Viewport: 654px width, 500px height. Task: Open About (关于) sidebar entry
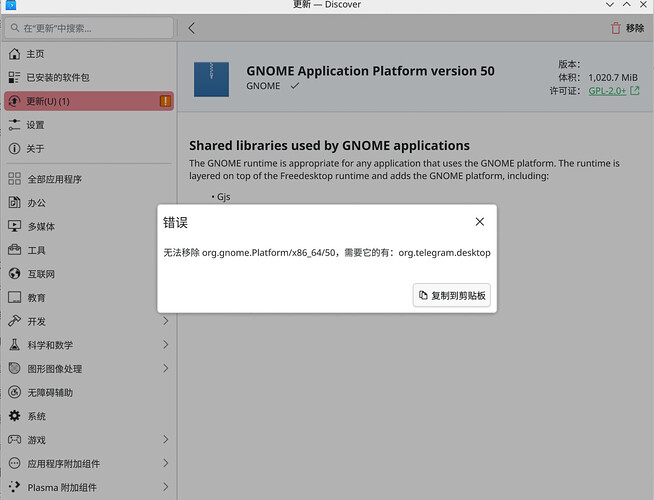tap(89, 148)
